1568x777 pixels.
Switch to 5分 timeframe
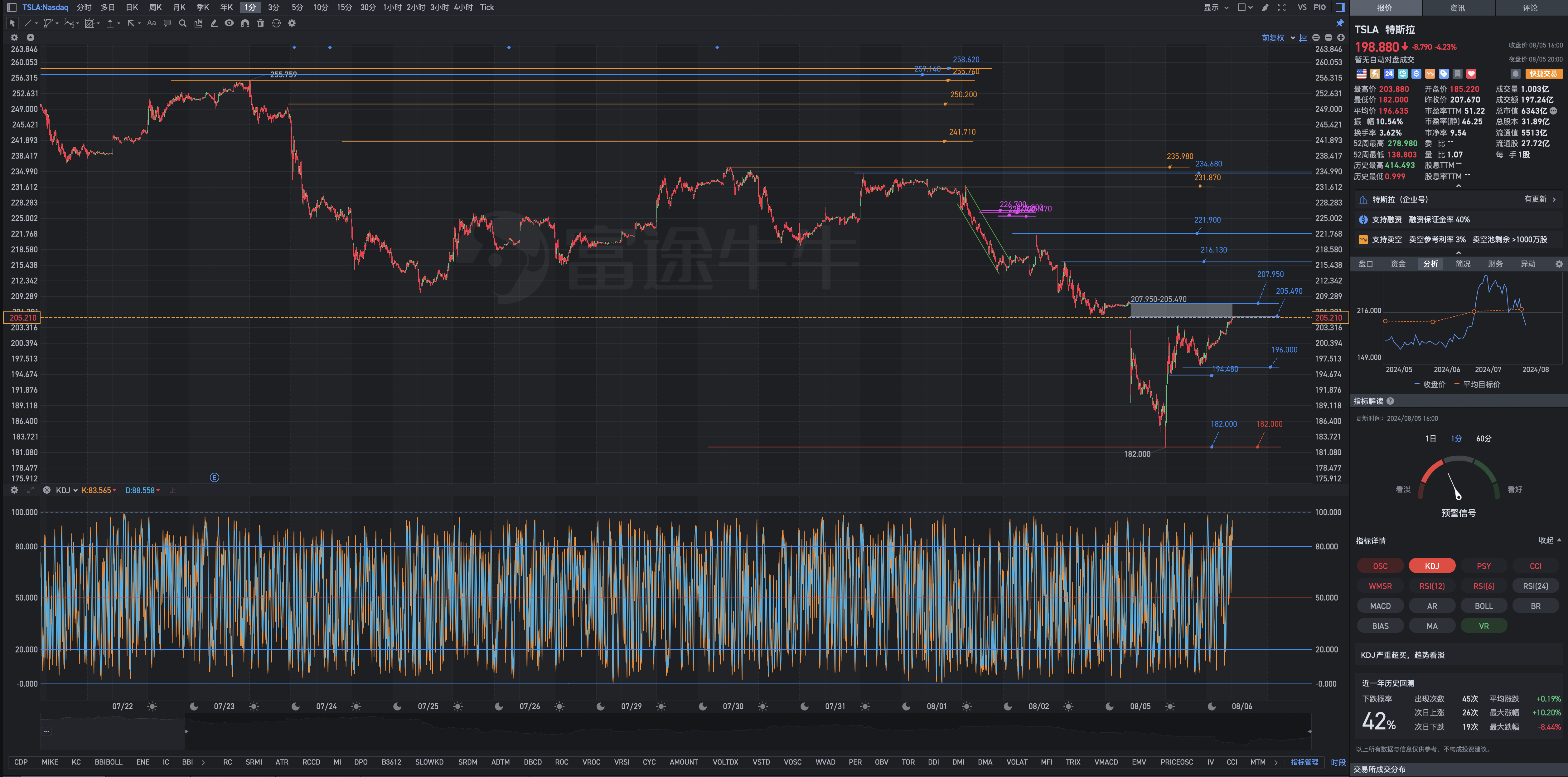(x=297, y=7)
